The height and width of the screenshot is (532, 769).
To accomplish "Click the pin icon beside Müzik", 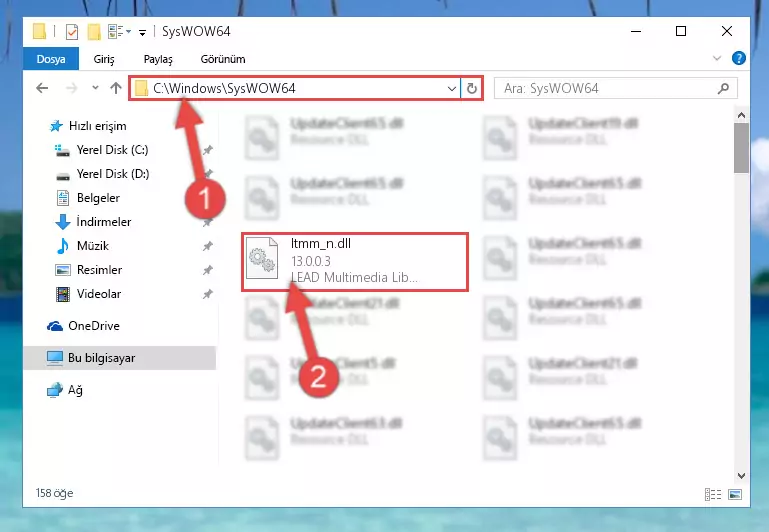I will coord(208,246).
